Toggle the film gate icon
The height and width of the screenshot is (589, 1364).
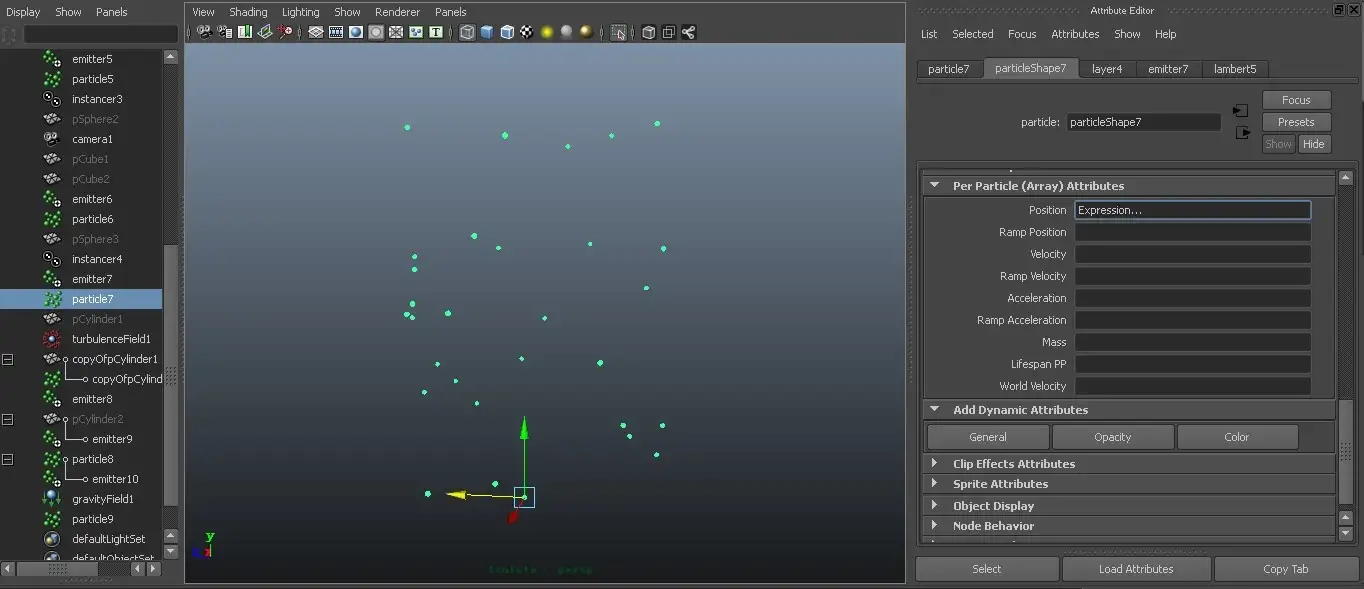tap(336, 32)
